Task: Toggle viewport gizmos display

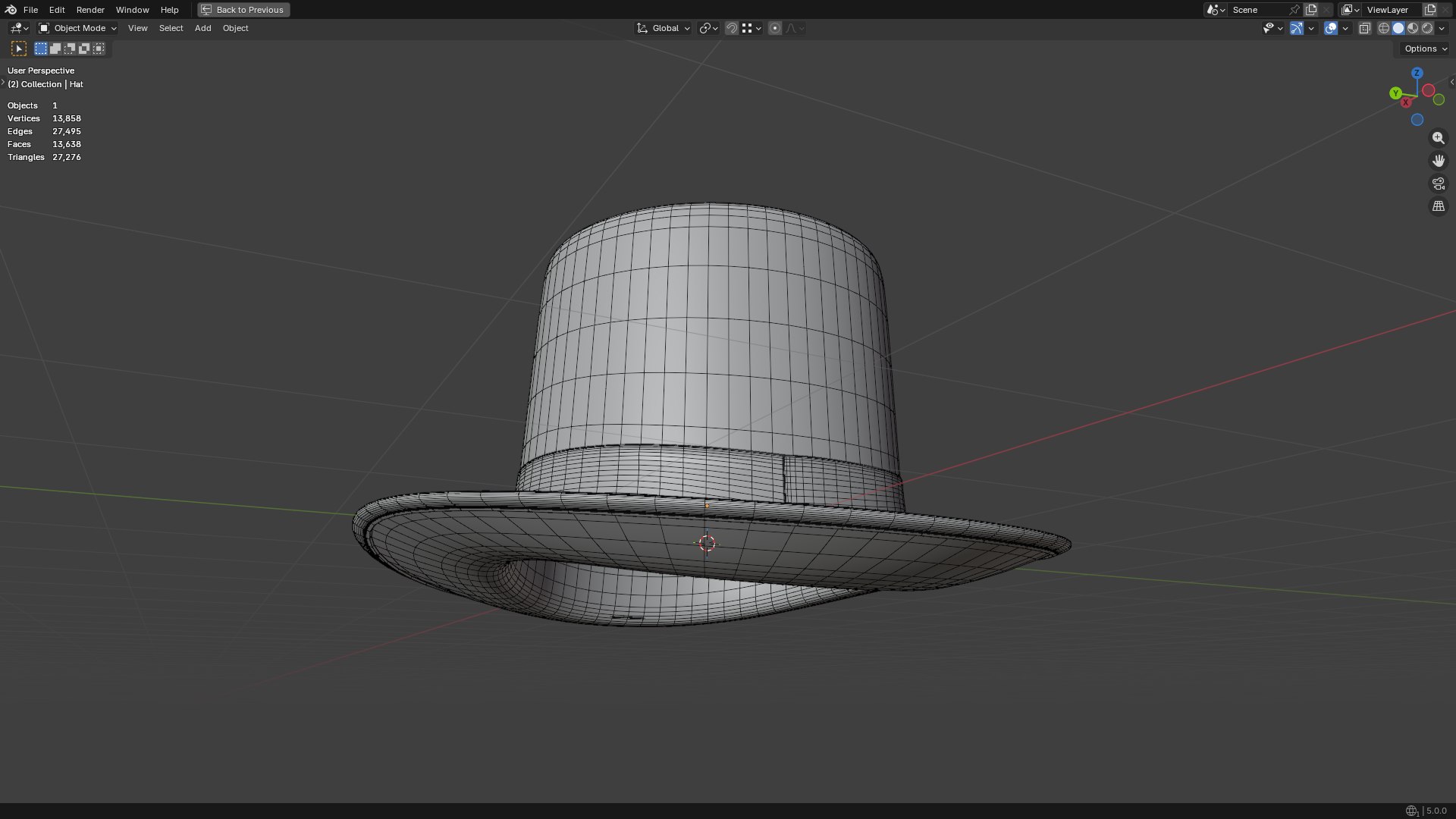Action: pyautogui.click(x=1297, y=28)
